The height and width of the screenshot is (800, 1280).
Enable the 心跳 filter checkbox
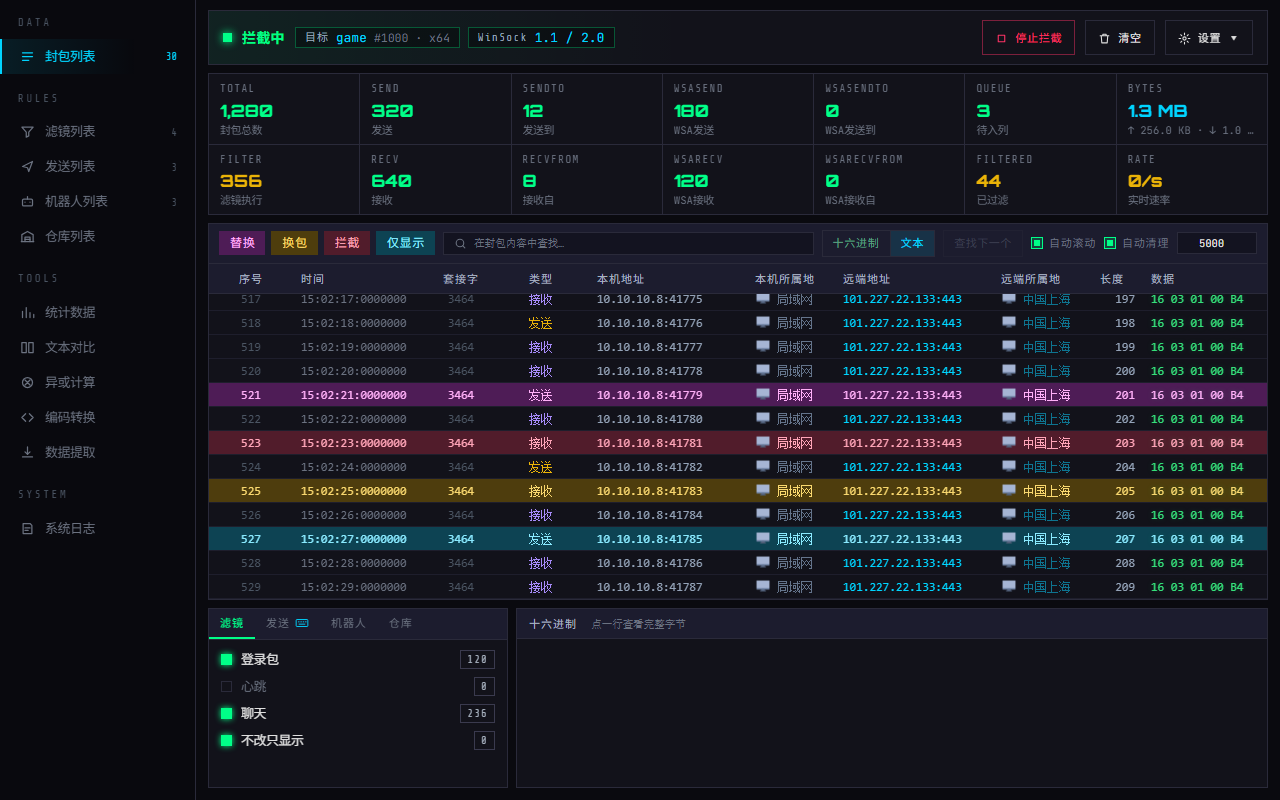click(x=226, y=686)
